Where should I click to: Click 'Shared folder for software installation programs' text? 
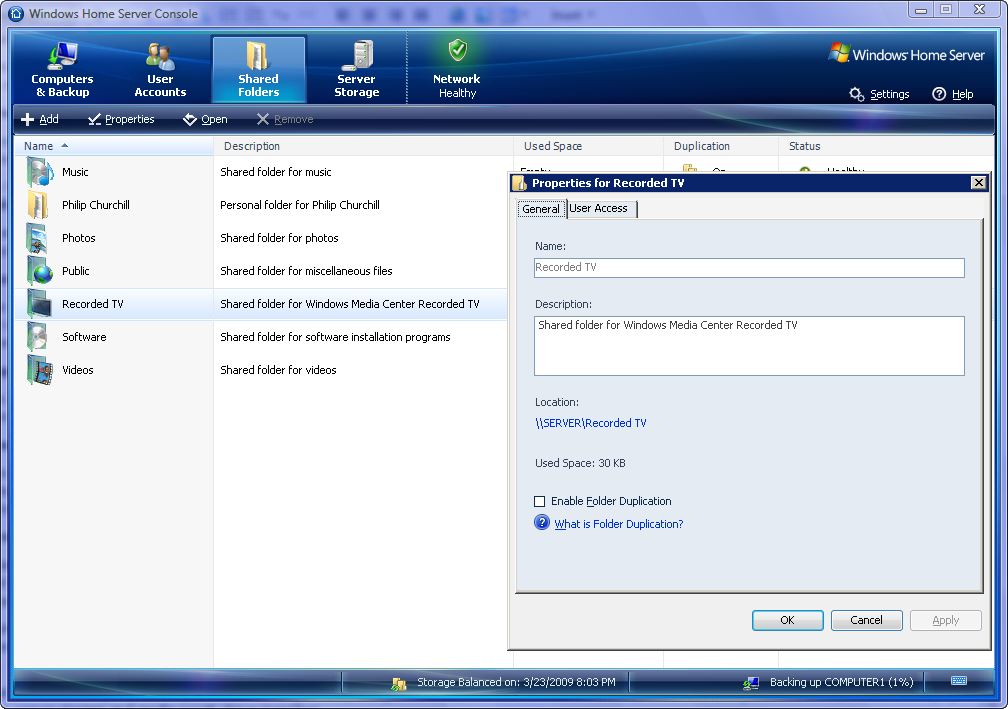pos(335,337)
